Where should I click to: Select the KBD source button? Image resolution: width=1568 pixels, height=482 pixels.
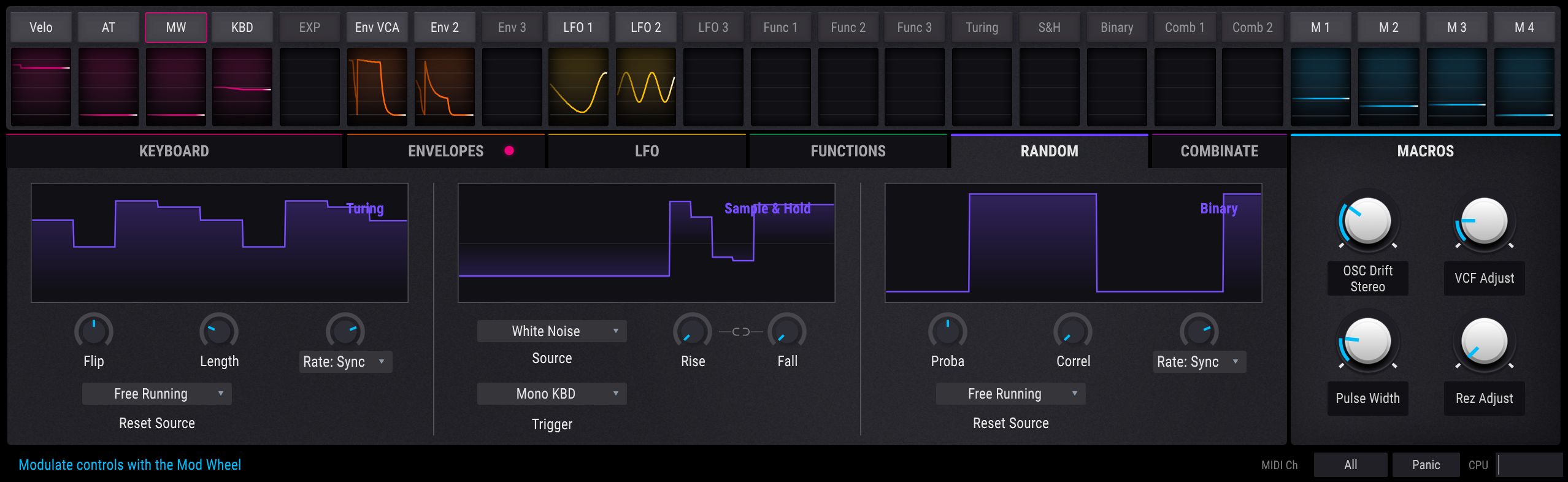[x=242, y=28]
